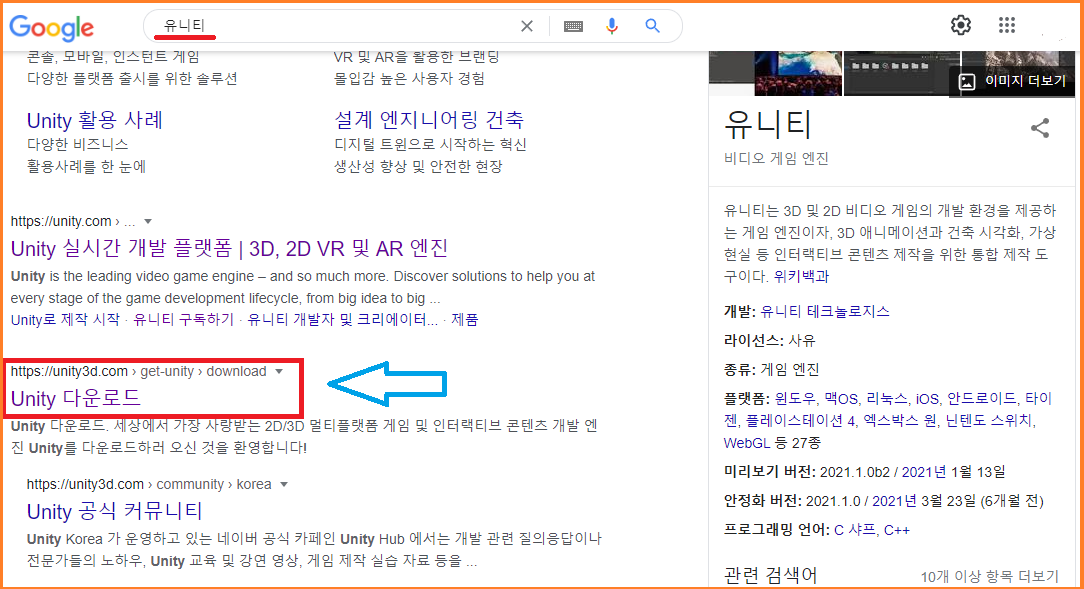The height and width of the screenshot is (589, 1084).
Task: Open the 제품 sitelink
Action: point(465,319)
